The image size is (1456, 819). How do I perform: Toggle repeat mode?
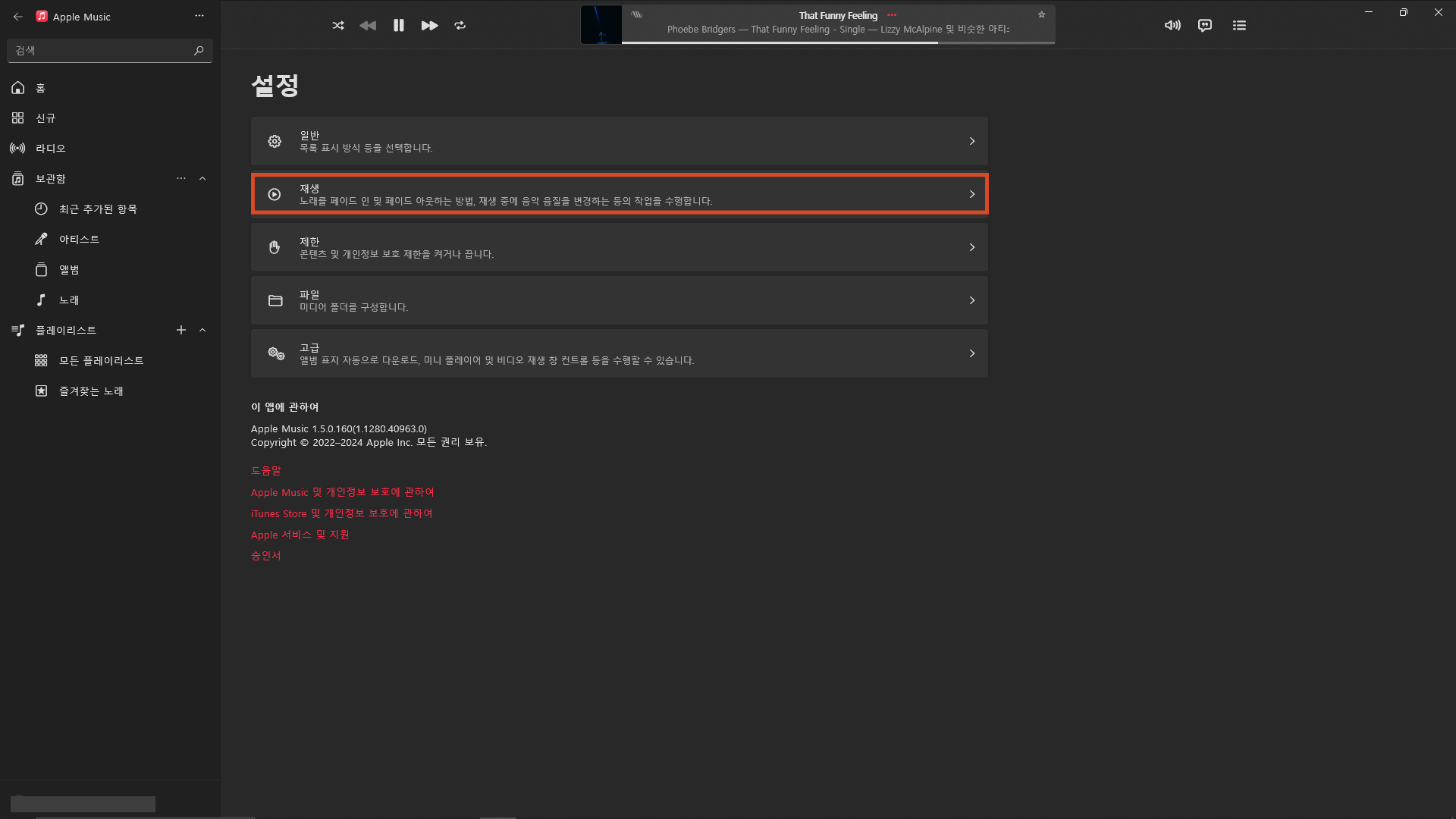pos(460,25)
